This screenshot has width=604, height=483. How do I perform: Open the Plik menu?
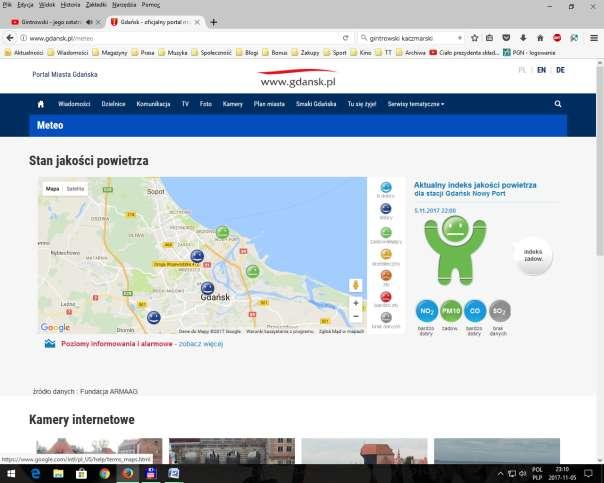click(7, 5)
